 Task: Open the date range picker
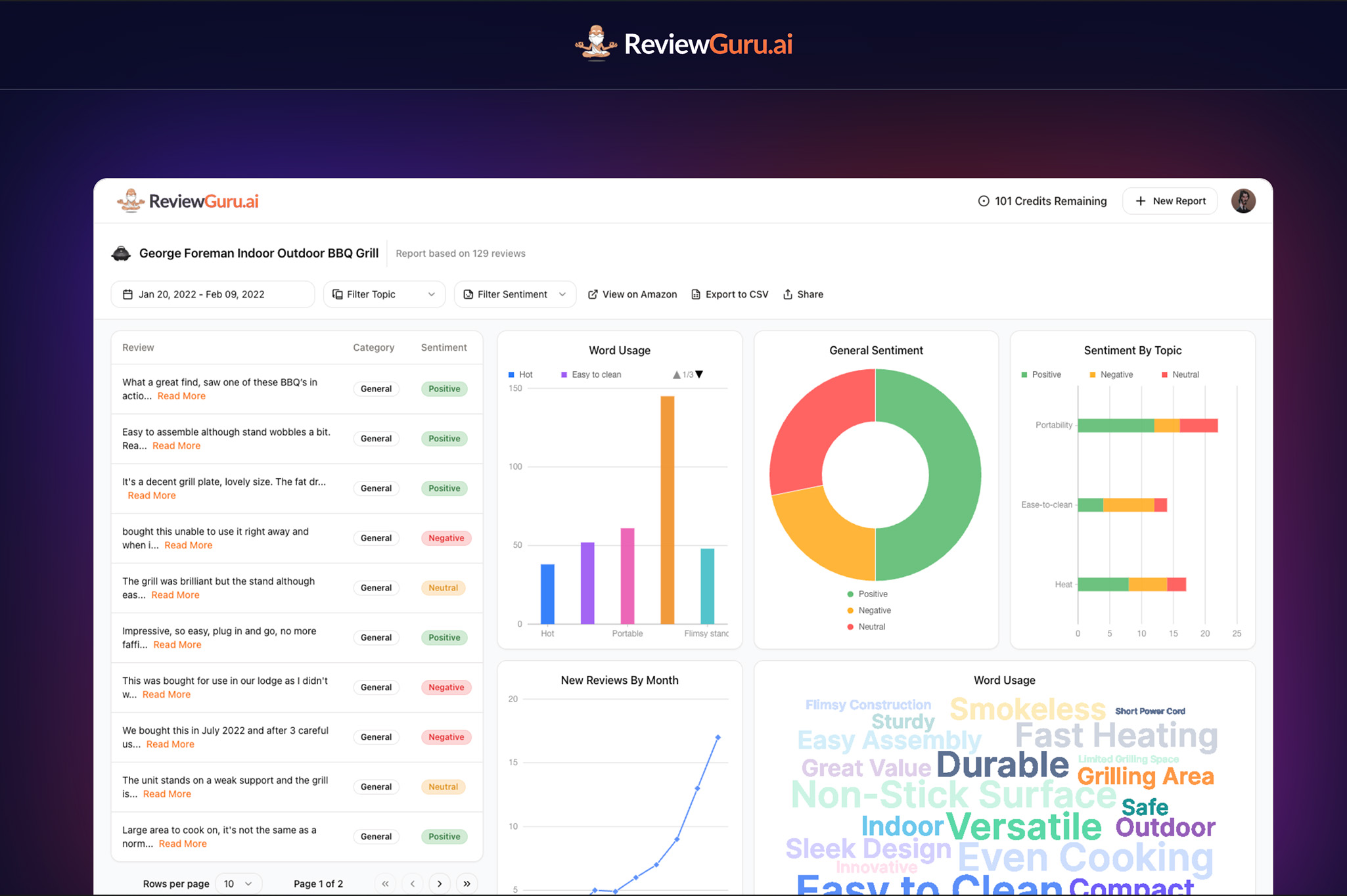coord(213,294)
